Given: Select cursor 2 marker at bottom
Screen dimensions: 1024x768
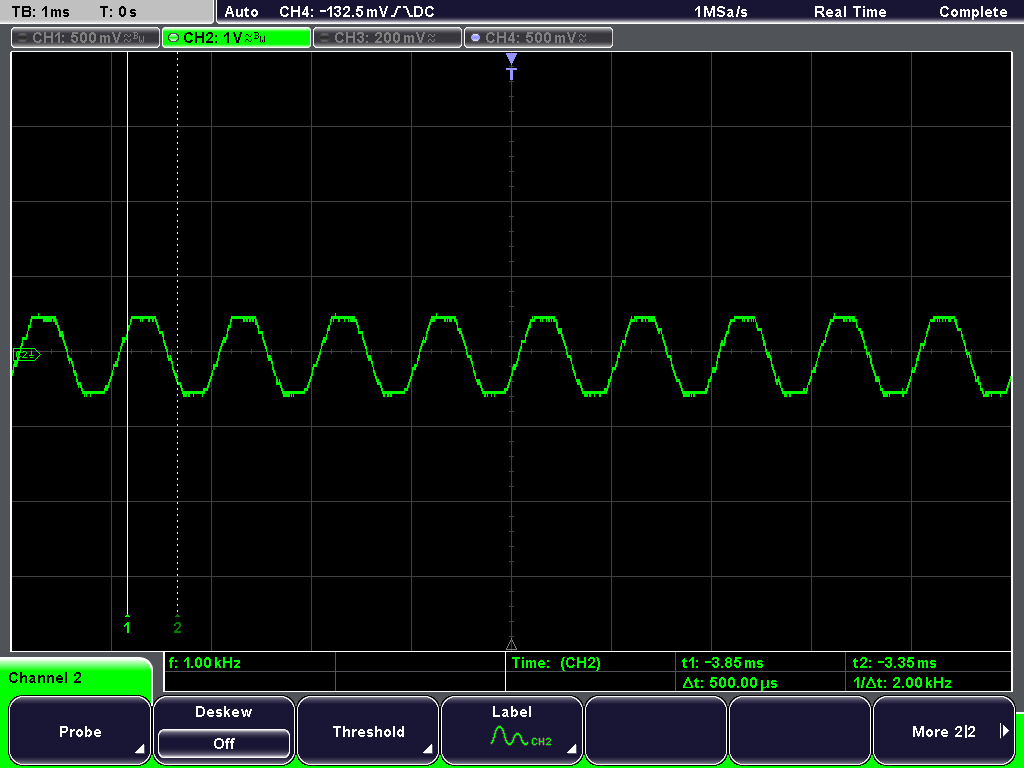Looking at the screenshot, I should coord(178,627).
